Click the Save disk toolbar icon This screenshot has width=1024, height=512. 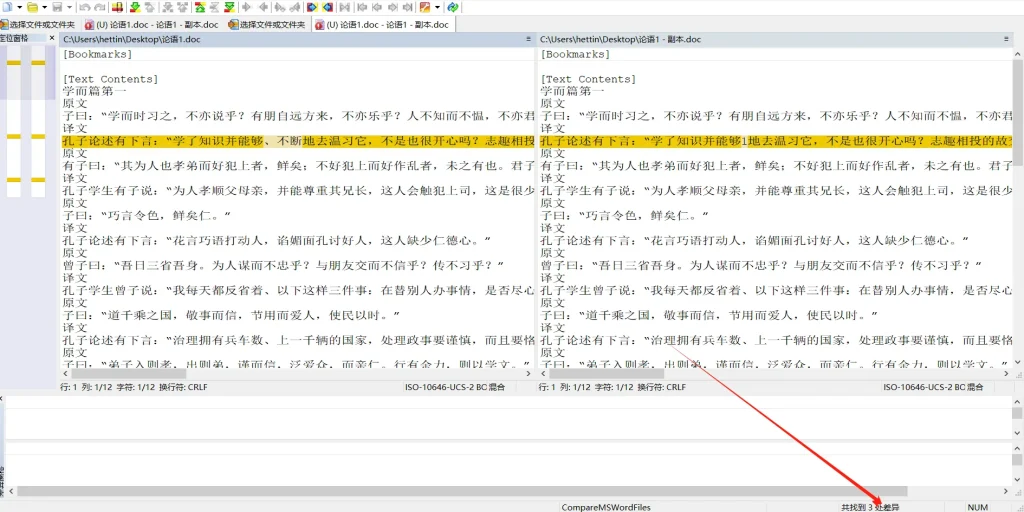(57, 7)
